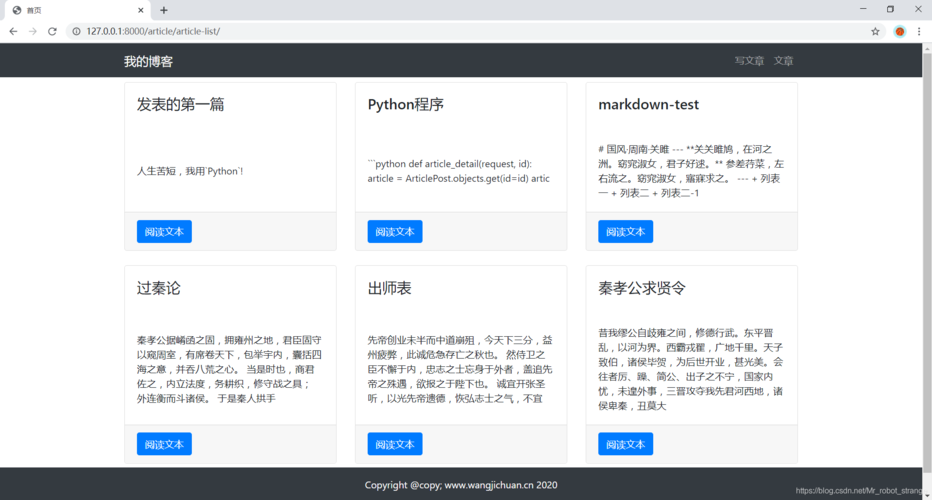Minimize the browser window
932x500 pixels.
coord(863,9)
